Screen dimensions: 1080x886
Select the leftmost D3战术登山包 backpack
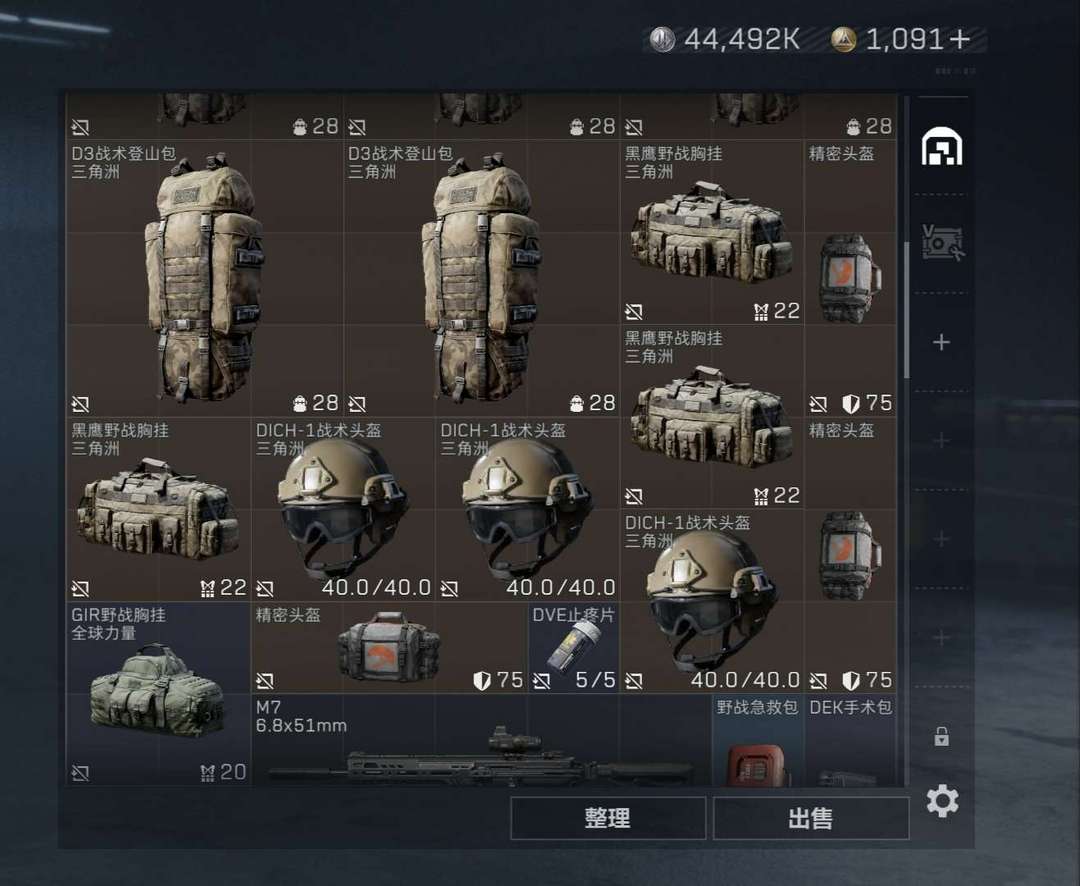(x=205, y=278)
